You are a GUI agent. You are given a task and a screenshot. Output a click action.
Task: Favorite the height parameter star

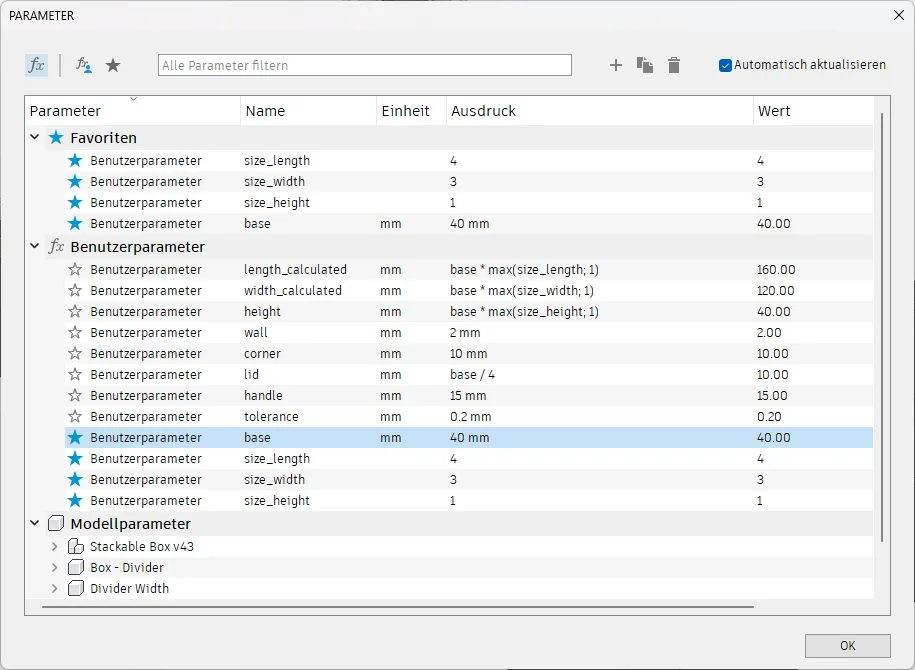tap(75, 312)
